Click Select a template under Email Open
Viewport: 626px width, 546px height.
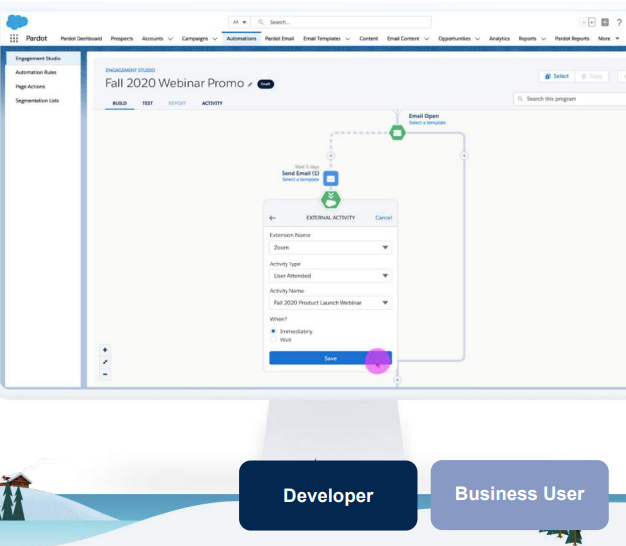coord(427,123)
